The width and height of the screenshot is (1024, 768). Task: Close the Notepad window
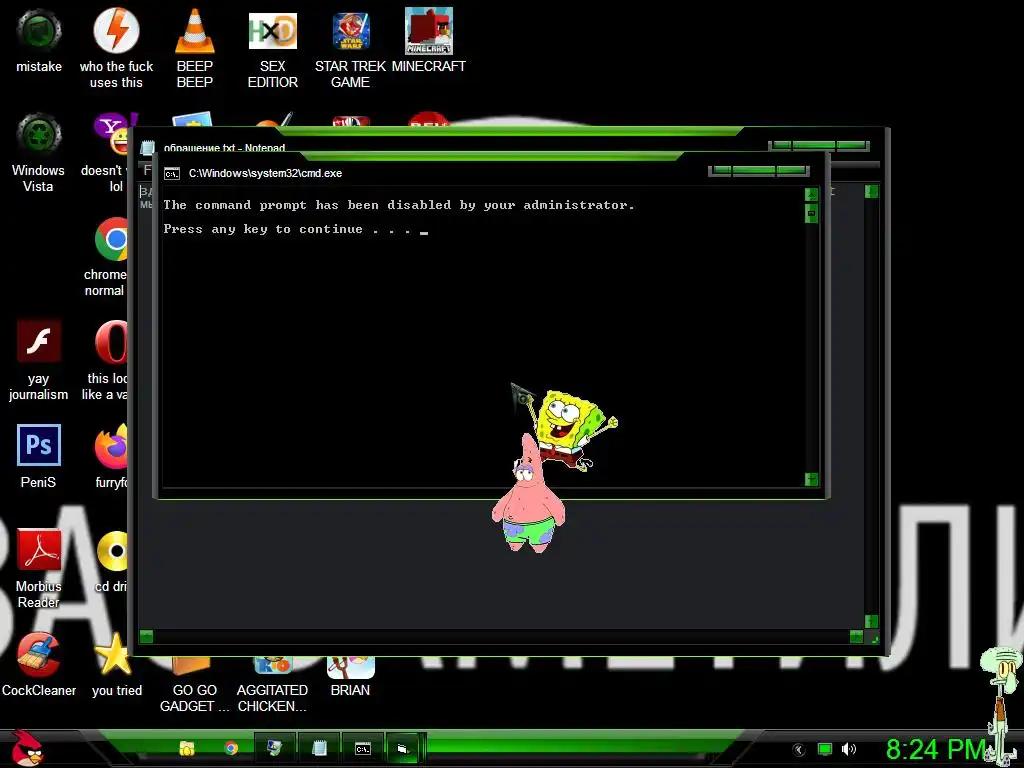851,145
